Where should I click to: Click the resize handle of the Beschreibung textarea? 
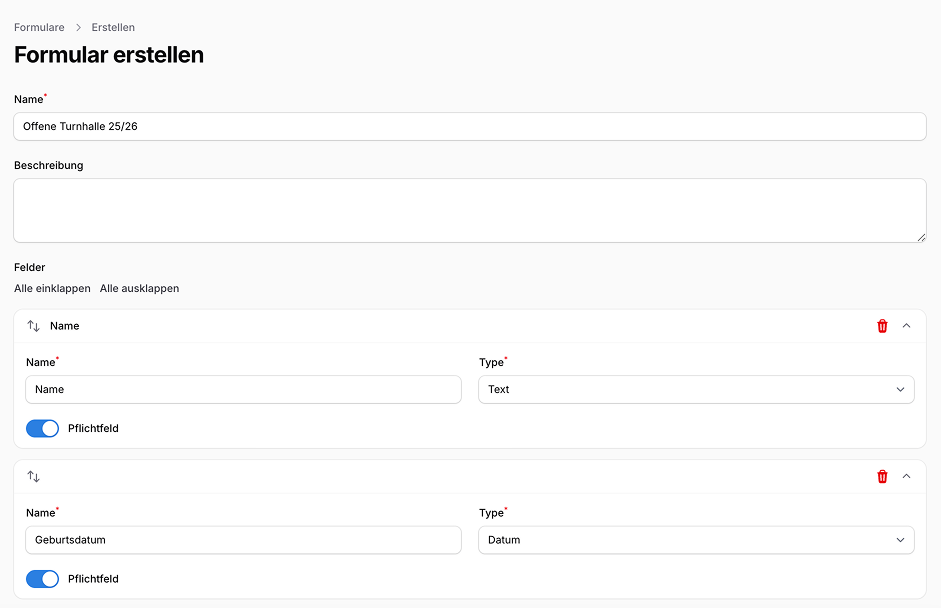(x=922, y=236)
